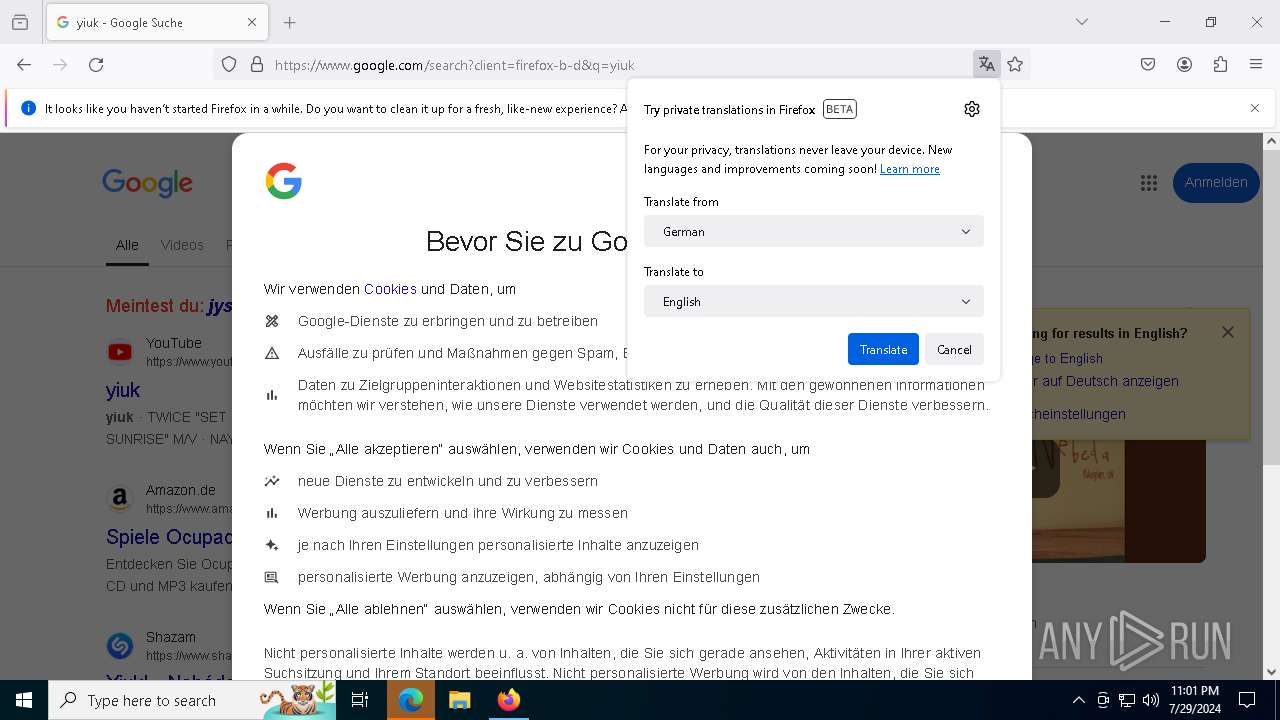Expand the 'Translate to' English dropdown
1280x720 pixels.
pos(814,301)
